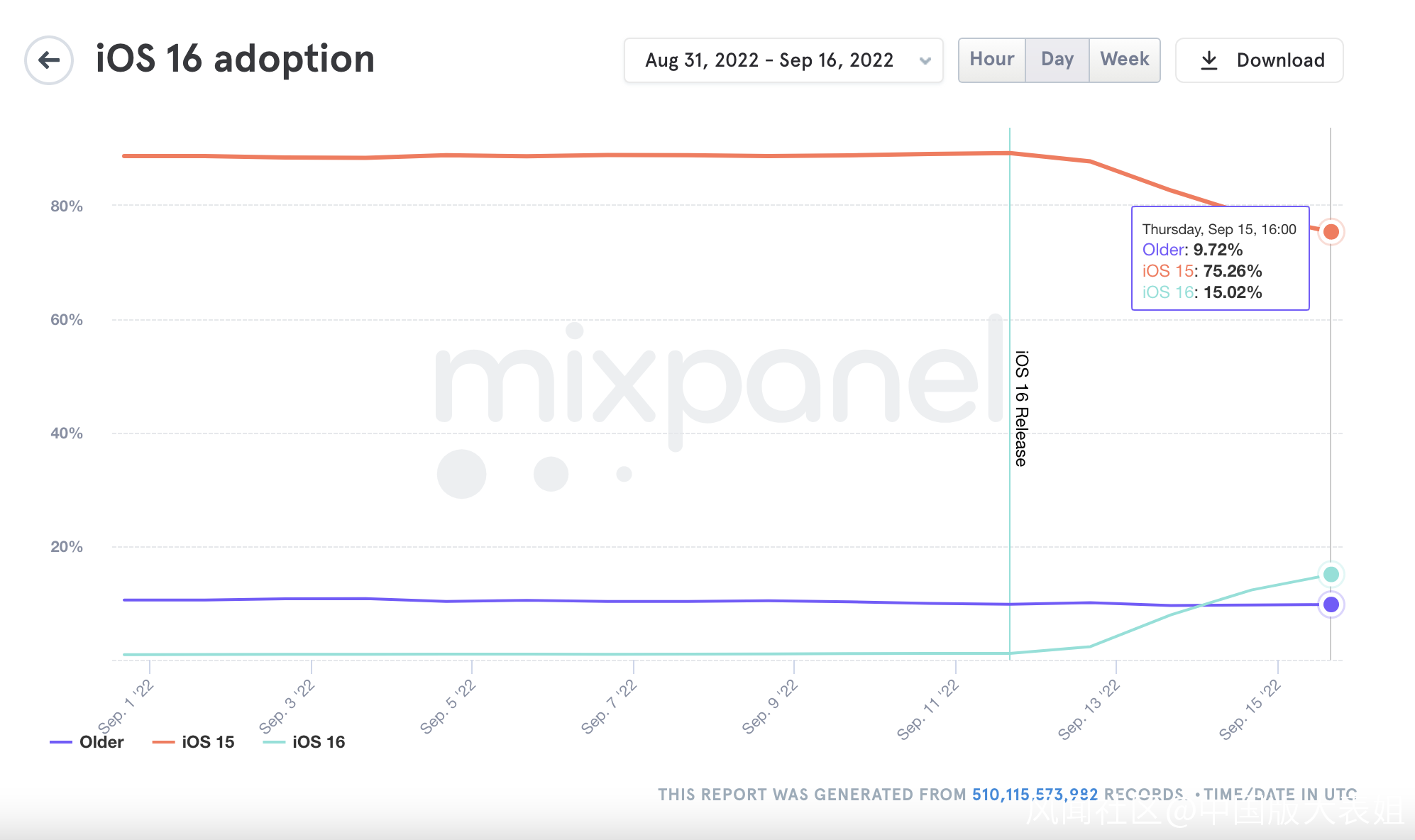Switch to Hour view
This screenshot has height=840, width=1415.
point(991,60)
